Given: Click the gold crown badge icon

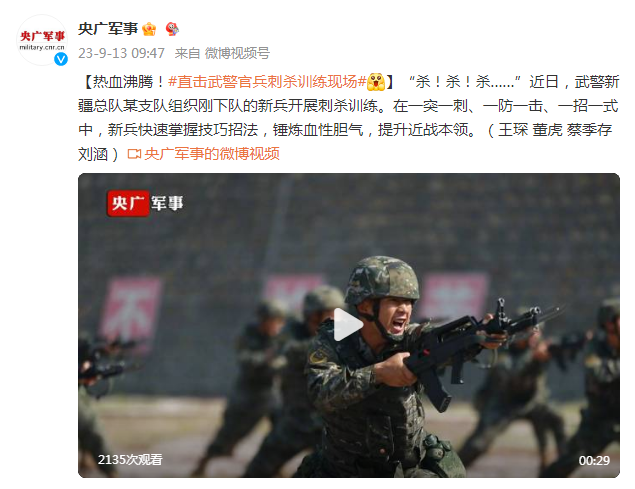Looking at the screenshot, I should pos(149,29).
